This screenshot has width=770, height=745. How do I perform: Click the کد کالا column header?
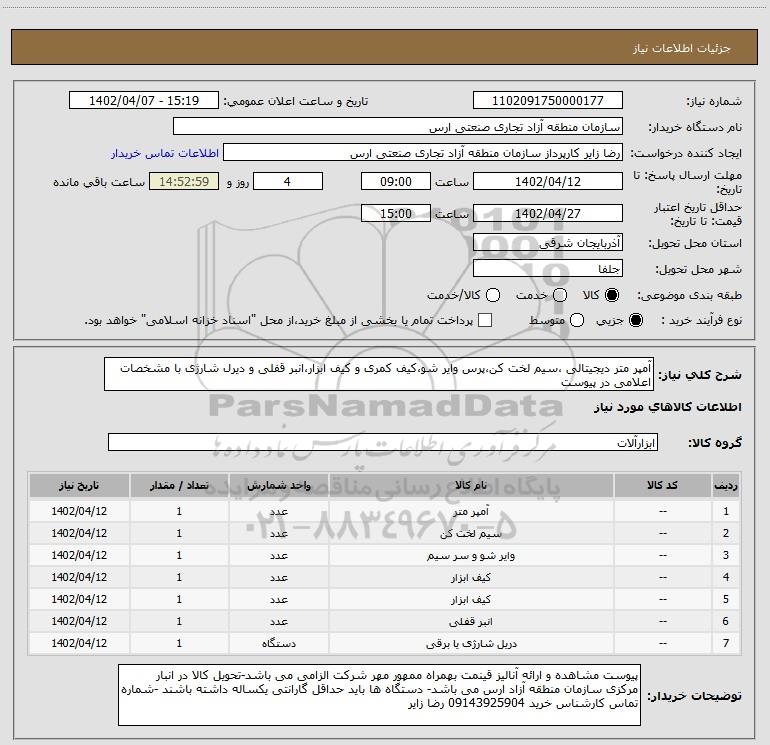pyautogui.click(x=662, y=485)
